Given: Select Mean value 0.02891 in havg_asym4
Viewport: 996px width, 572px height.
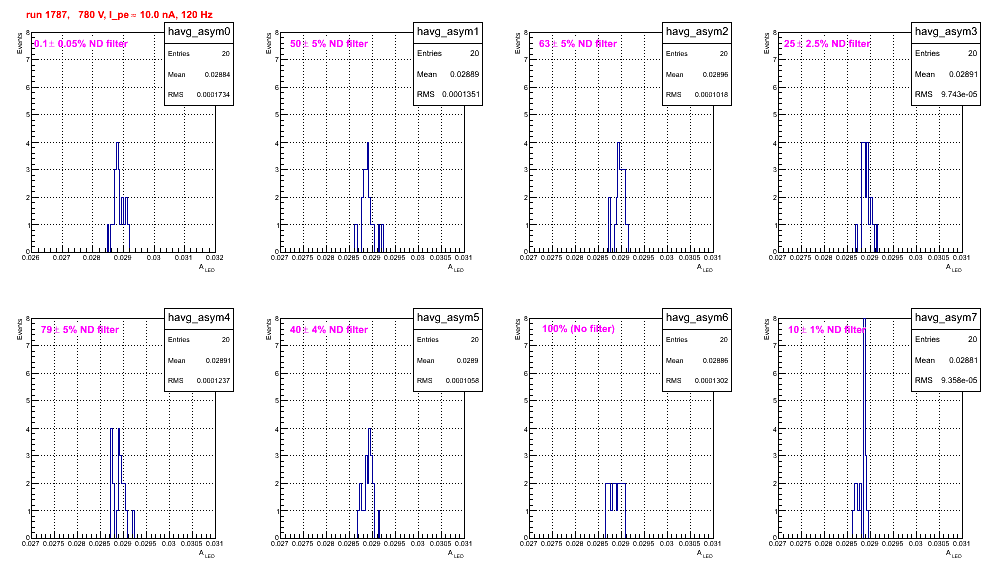Looking at the screenshot, I should 218,360.
